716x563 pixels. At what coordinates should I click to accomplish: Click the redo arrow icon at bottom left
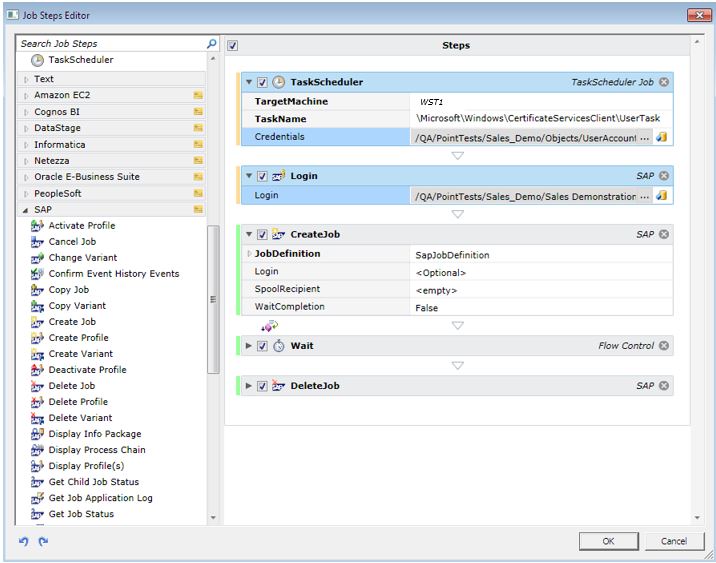(43, 541)
